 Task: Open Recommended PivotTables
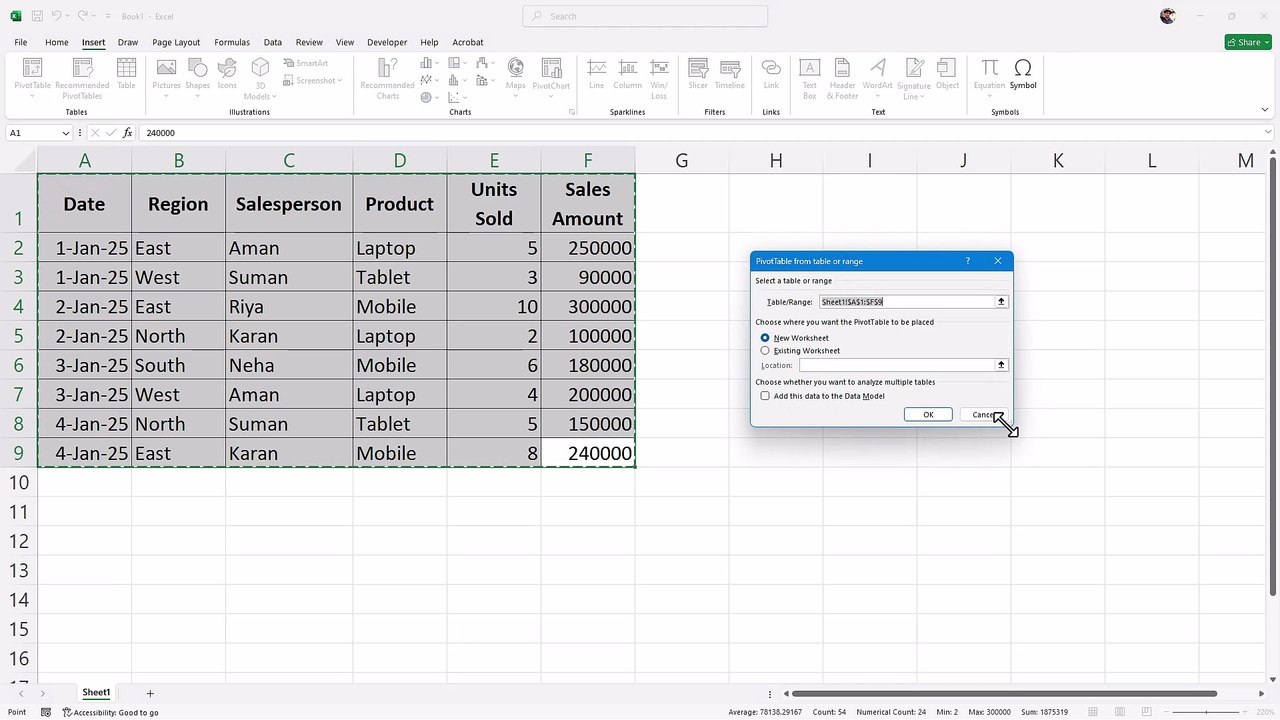[82, 78]
